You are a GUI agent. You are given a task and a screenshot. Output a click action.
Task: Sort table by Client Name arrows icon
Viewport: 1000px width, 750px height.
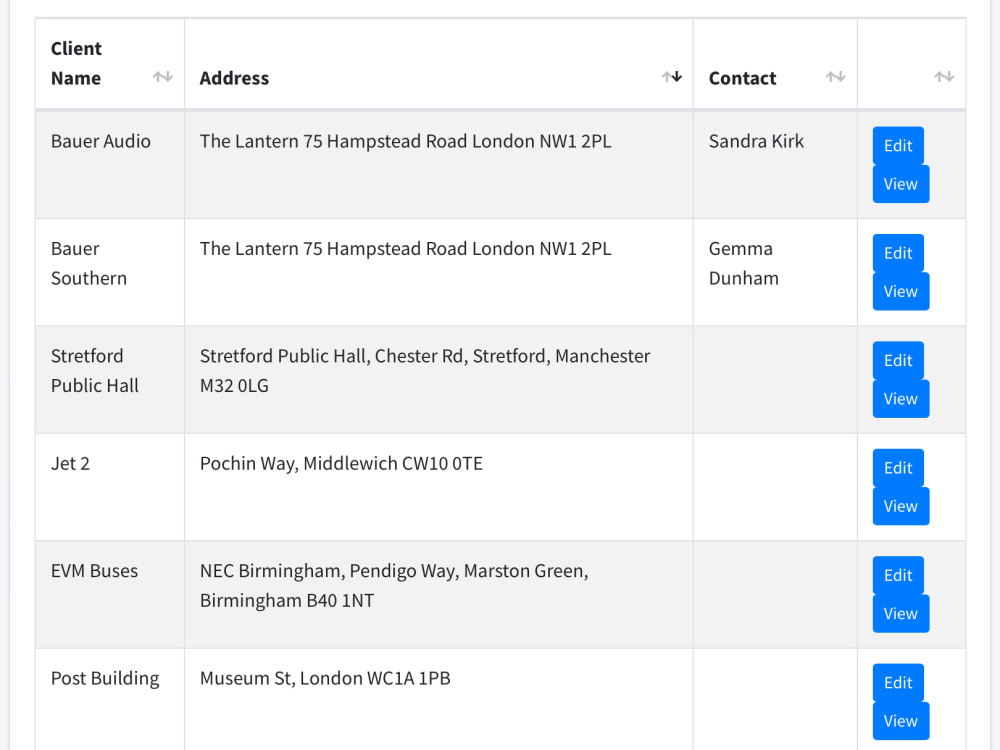[x=163, y=77]
